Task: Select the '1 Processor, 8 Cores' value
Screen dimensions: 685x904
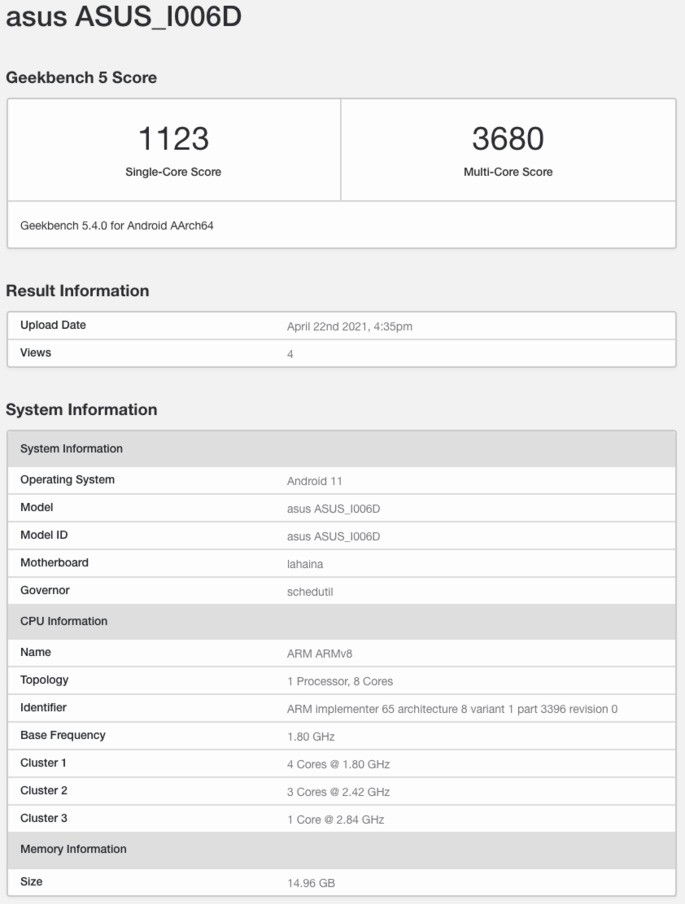Action: click(x=340, y=681)
